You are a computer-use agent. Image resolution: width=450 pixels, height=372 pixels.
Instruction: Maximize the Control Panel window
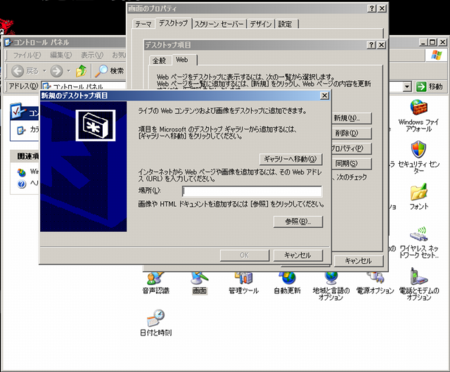point(432,42)
